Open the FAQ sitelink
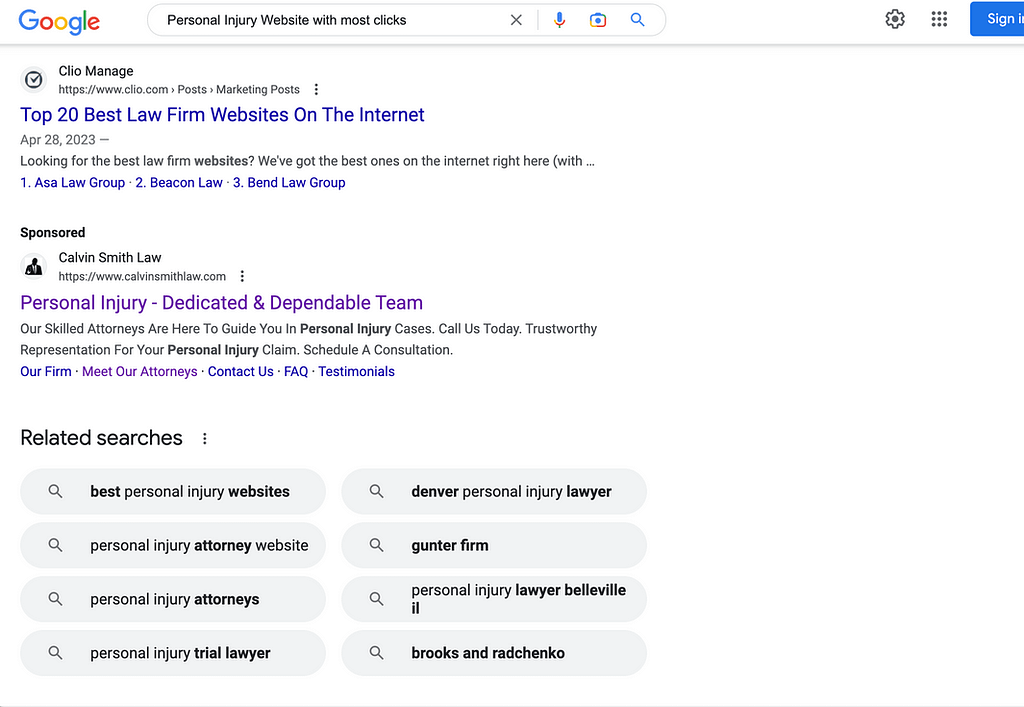Viewport: 1024px width, 707px height. click(x=296, y=371)
